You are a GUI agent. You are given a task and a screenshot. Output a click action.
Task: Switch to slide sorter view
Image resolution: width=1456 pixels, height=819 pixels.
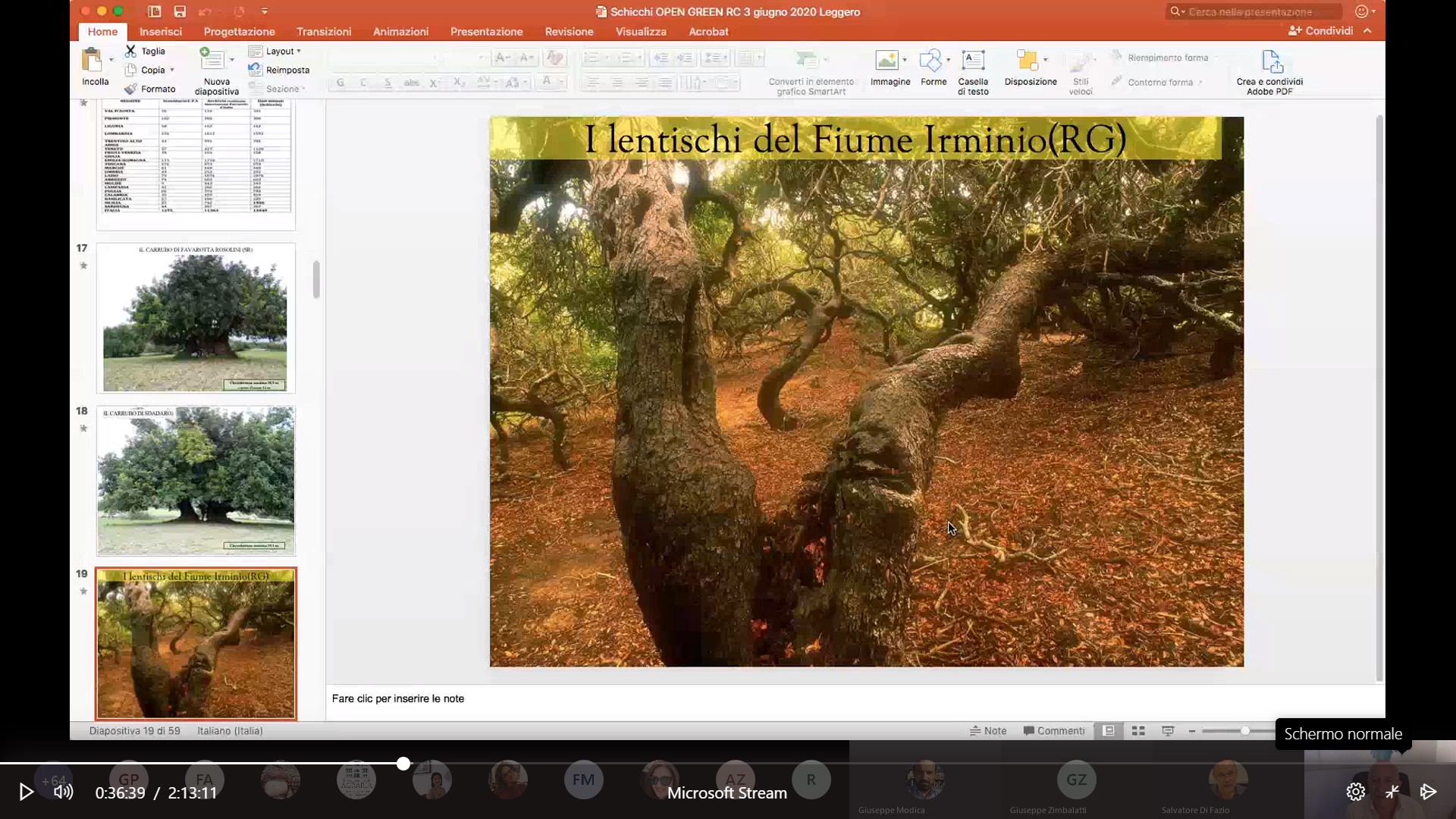[1138, 730]
